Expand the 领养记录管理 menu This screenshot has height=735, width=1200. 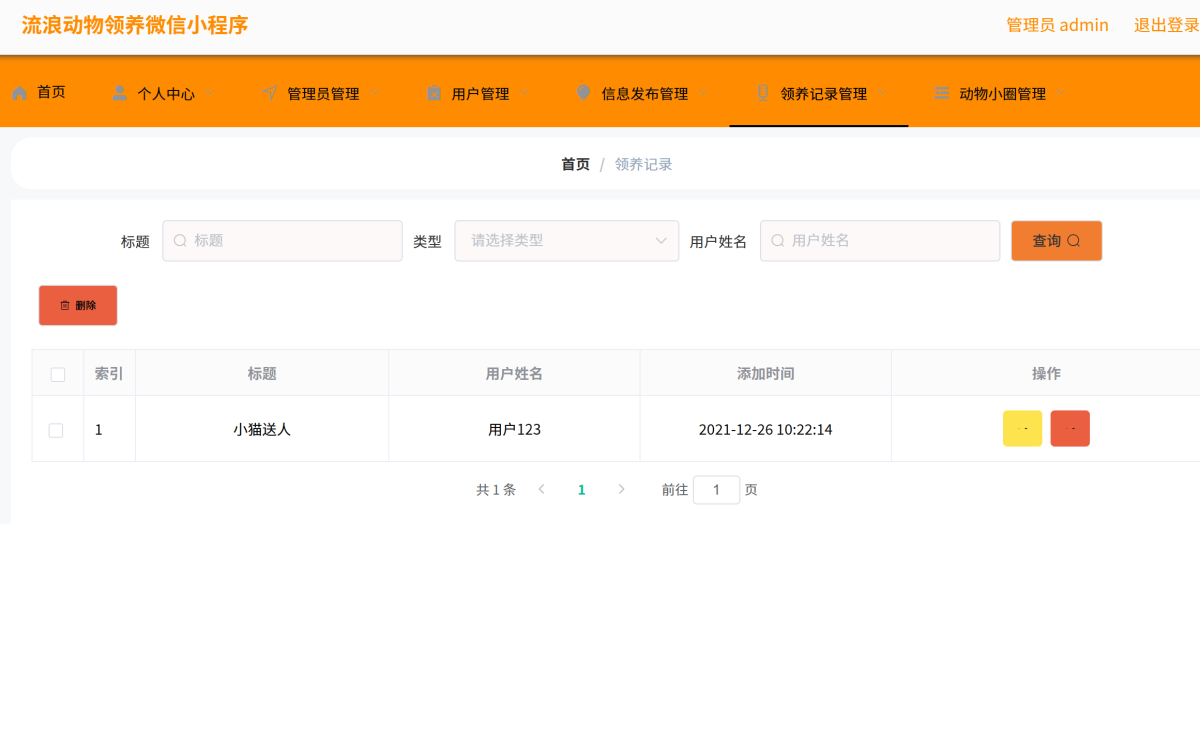823,94
